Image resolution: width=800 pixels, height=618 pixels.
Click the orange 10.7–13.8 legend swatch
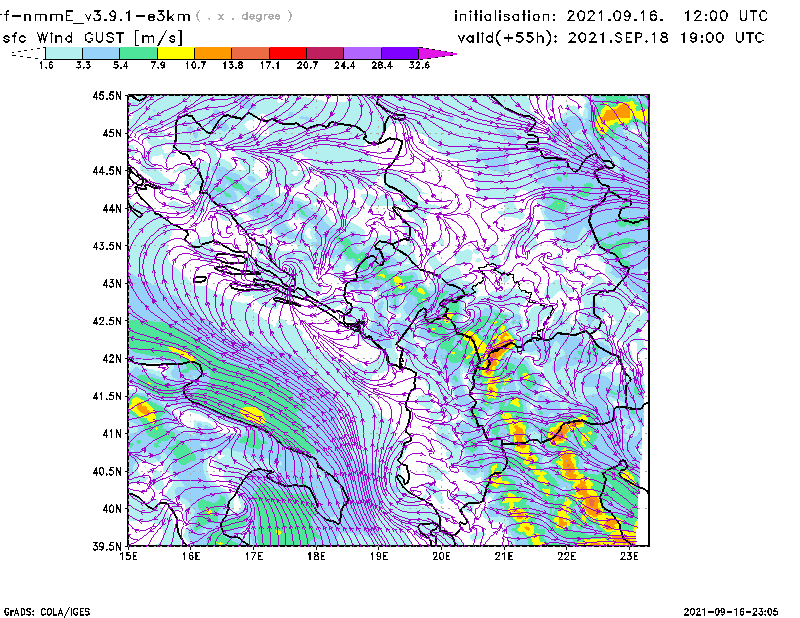213,53
